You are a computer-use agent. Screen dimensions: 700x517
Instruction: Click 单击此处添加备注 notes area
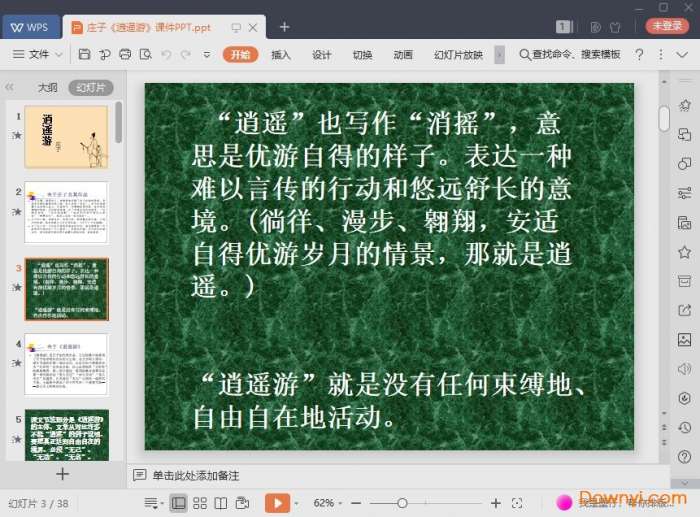point(196,475)
